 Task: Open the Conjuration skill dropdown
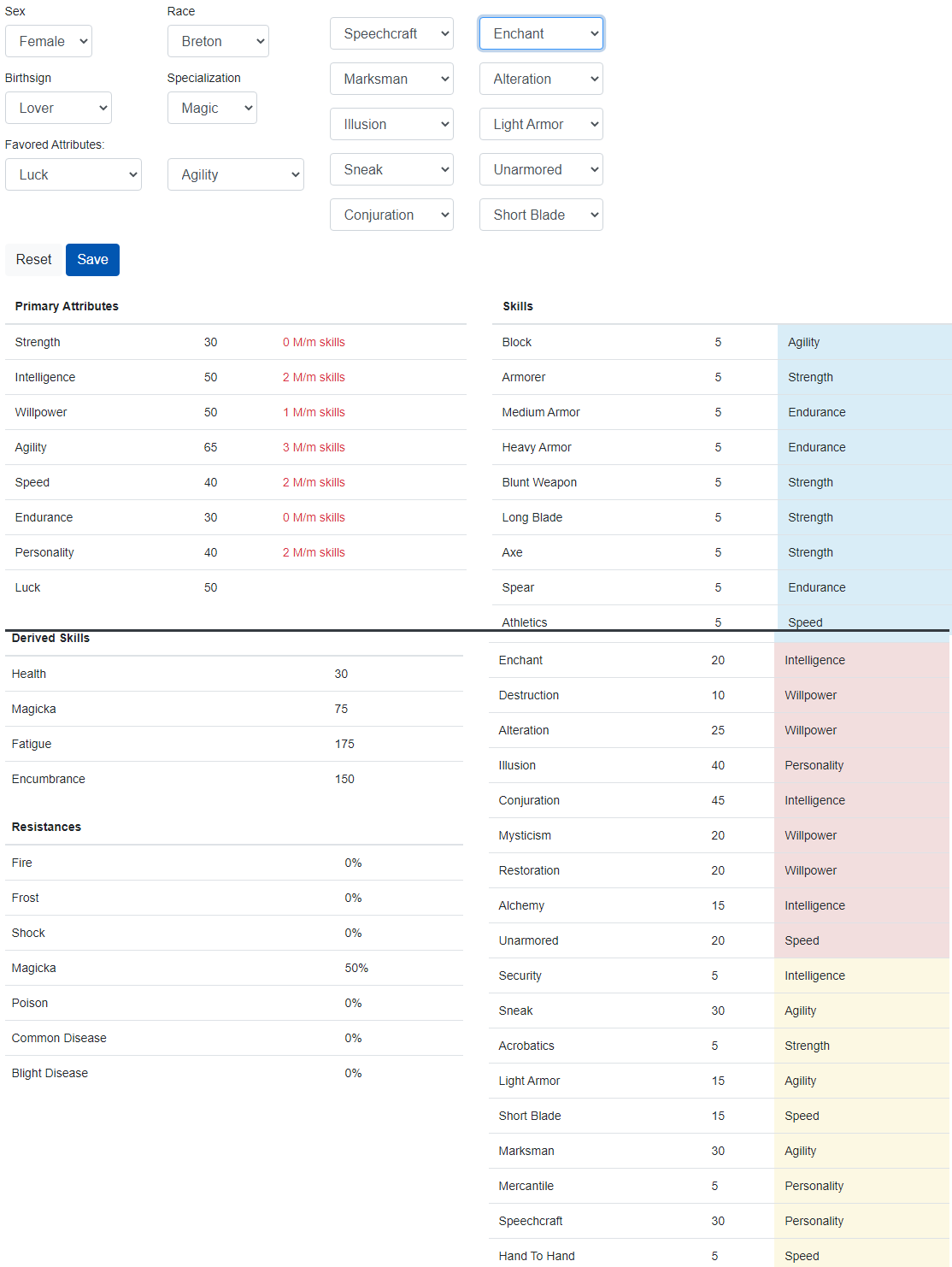point(391,215)
